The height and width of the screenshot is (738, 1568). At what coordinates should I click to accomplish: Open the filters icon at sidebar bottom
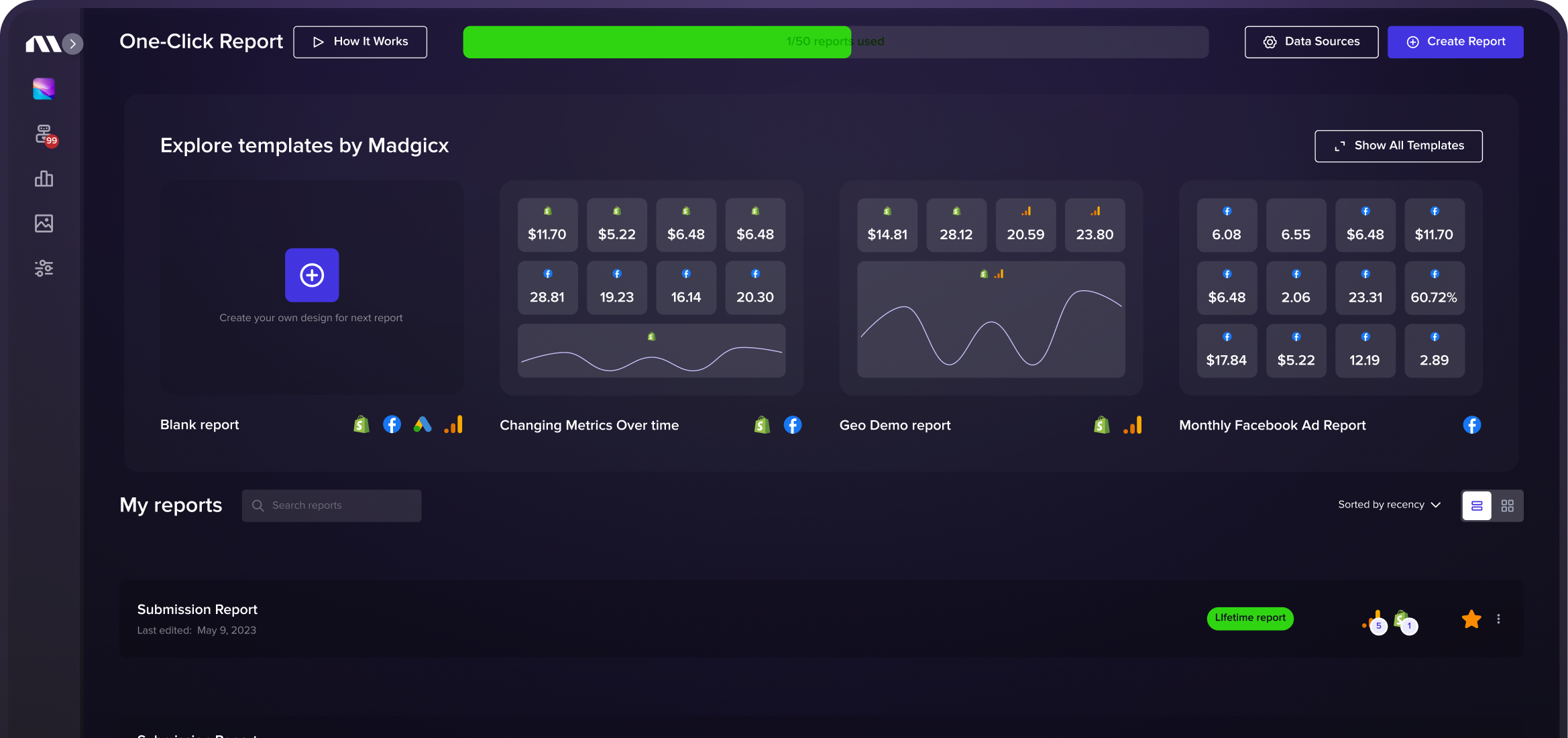[44, 267]
